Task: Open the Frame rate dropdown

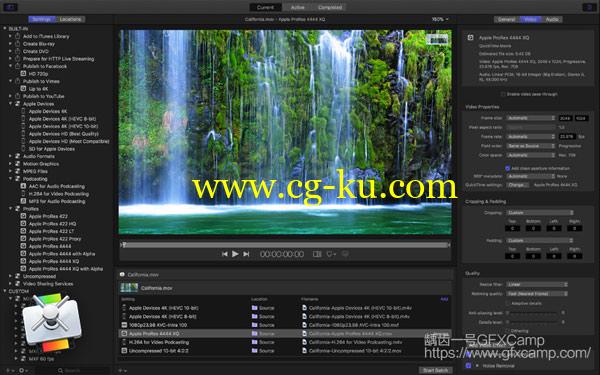Action: coord(531,136)
